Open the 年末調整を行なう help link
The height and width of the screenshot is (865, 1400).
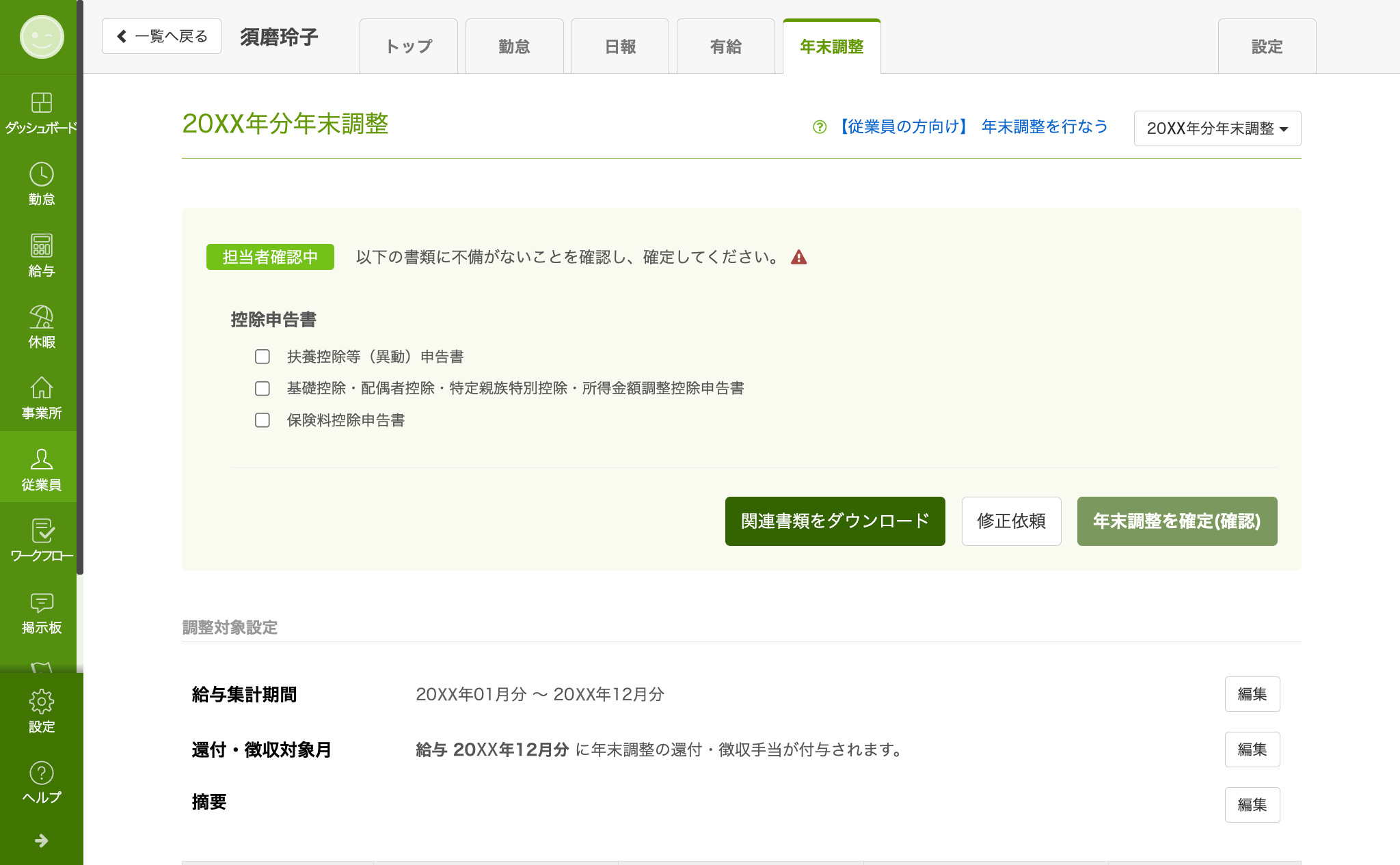[1044, 127]
